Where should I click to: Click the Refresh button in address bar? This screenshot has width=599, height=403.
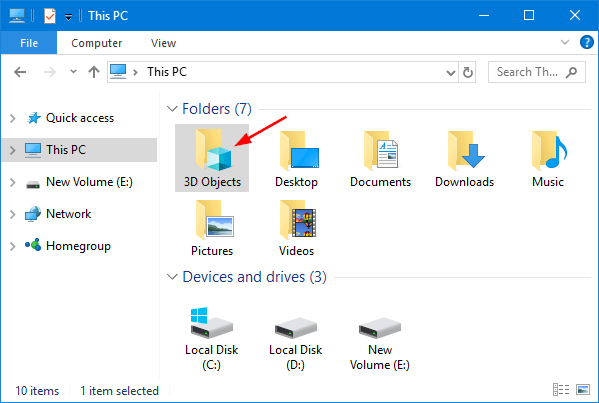click(x=468, y=72)
